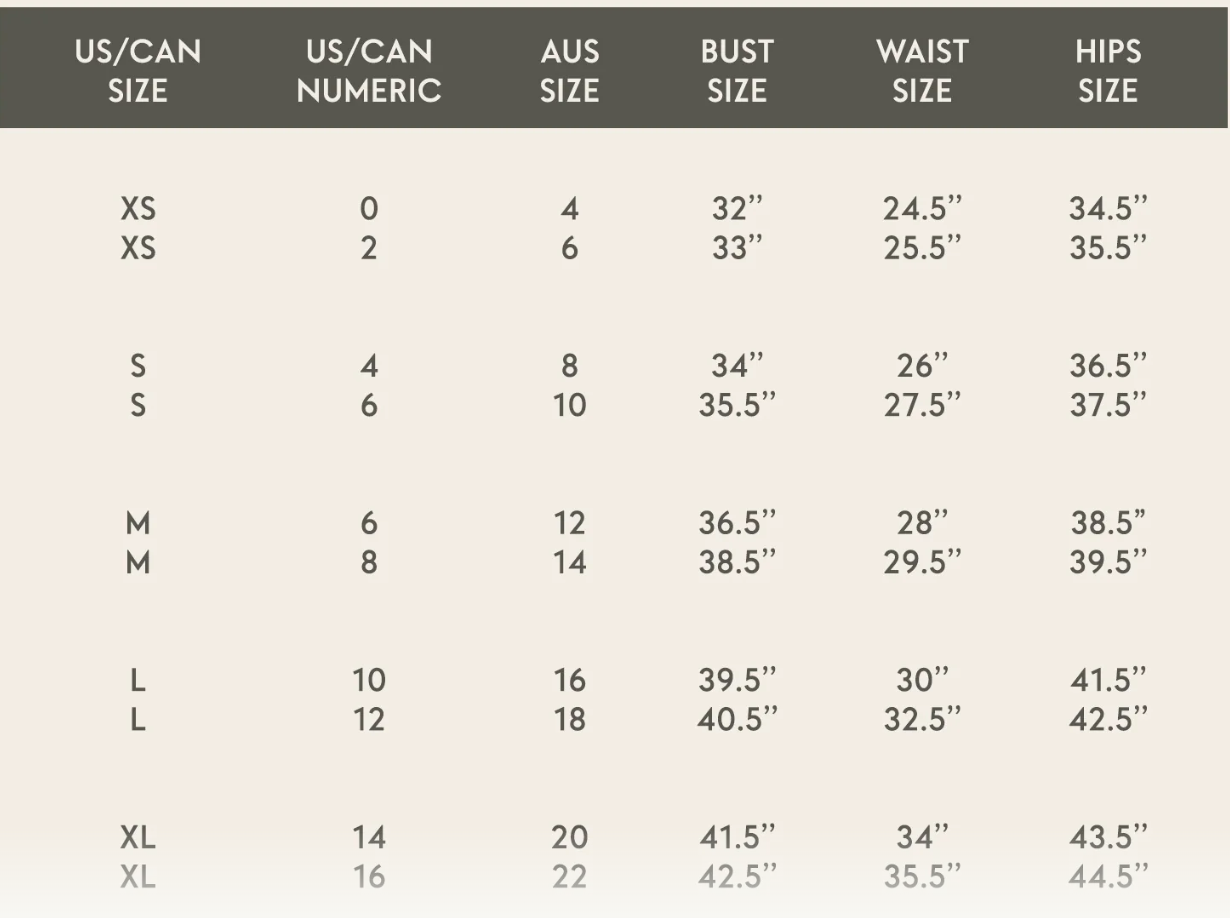Screen dimensions: 1230x918
Task: Click AUS size 20 cell
Action: (x=569, y=837)
